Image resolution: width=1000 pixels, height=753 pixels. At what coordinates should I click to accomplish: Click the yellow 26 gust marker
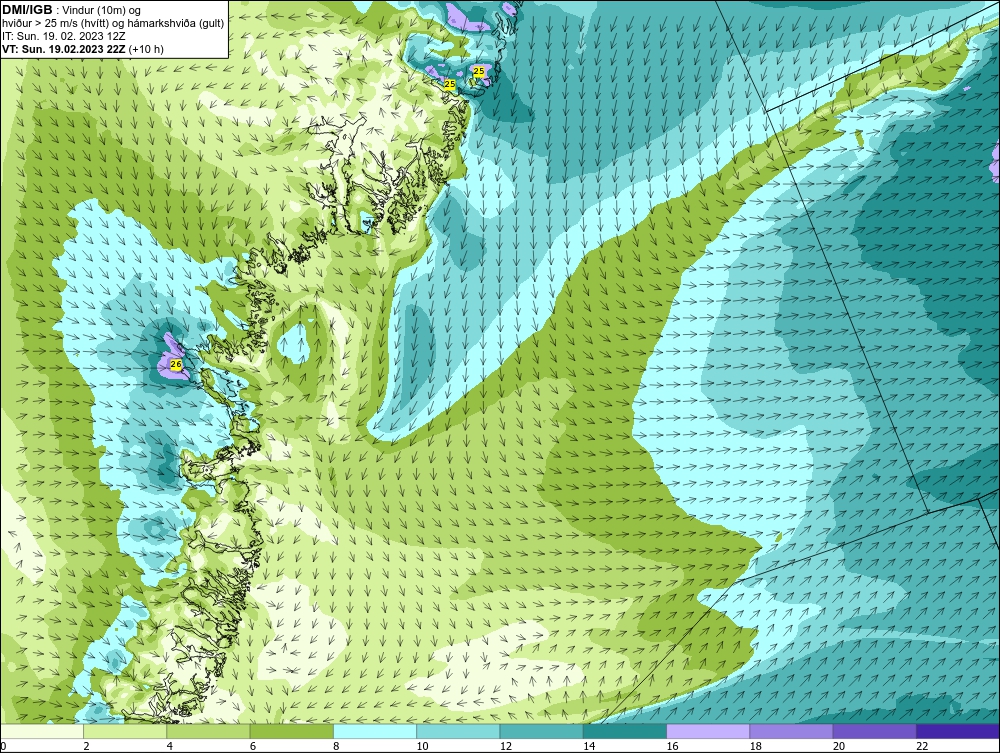177,364
